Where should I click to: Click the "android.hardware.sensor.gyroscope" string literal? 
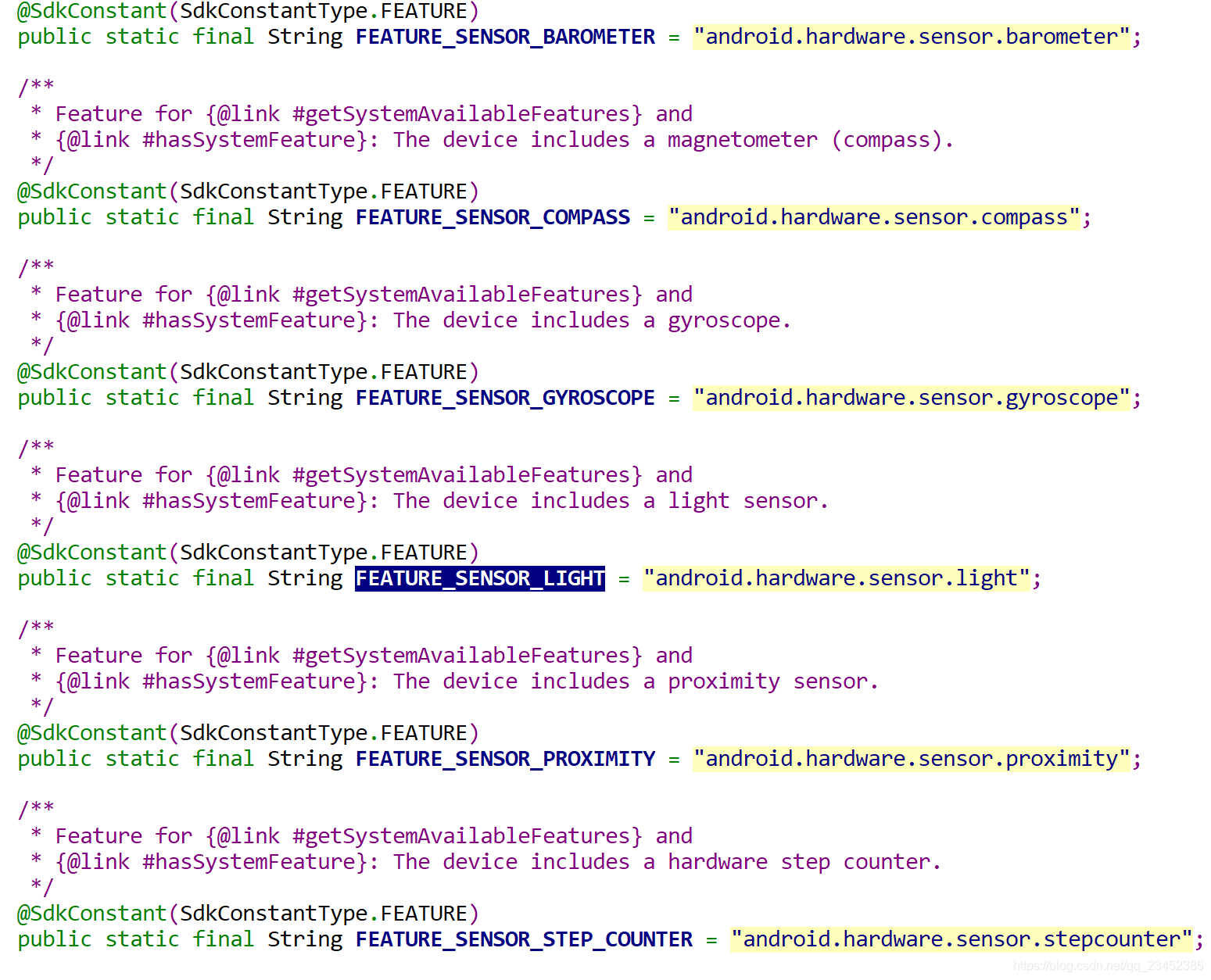click(x=912, y=398)
